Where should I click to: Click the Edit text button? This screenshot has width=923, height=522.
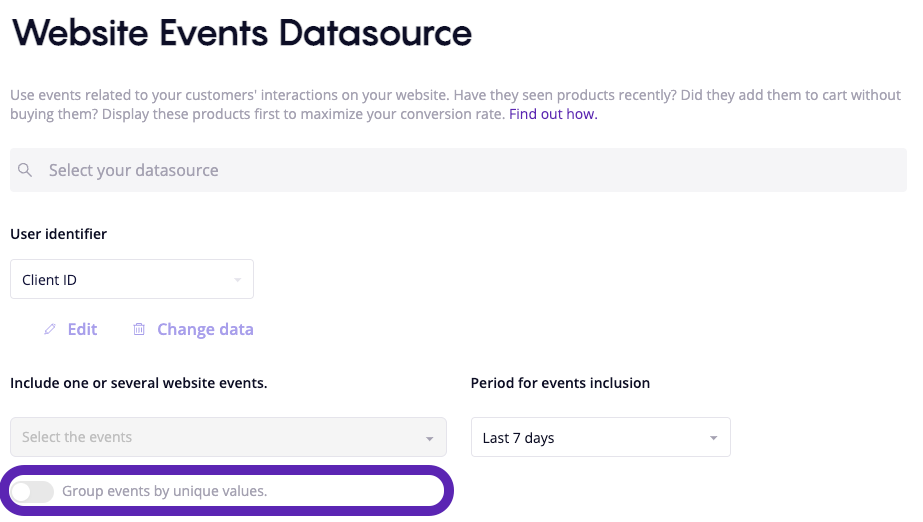click(x=82, y=329)
